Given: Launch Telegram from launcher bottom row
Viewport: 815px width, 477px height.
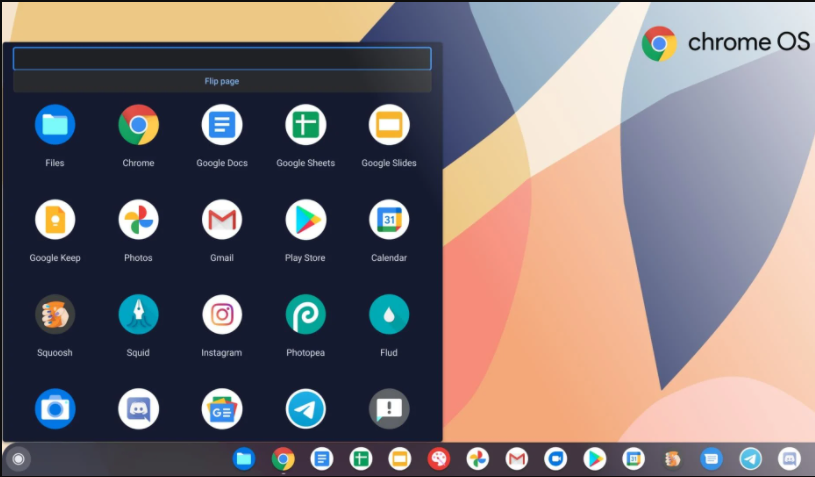Looking at the screenshot, I should pos(306,409).
